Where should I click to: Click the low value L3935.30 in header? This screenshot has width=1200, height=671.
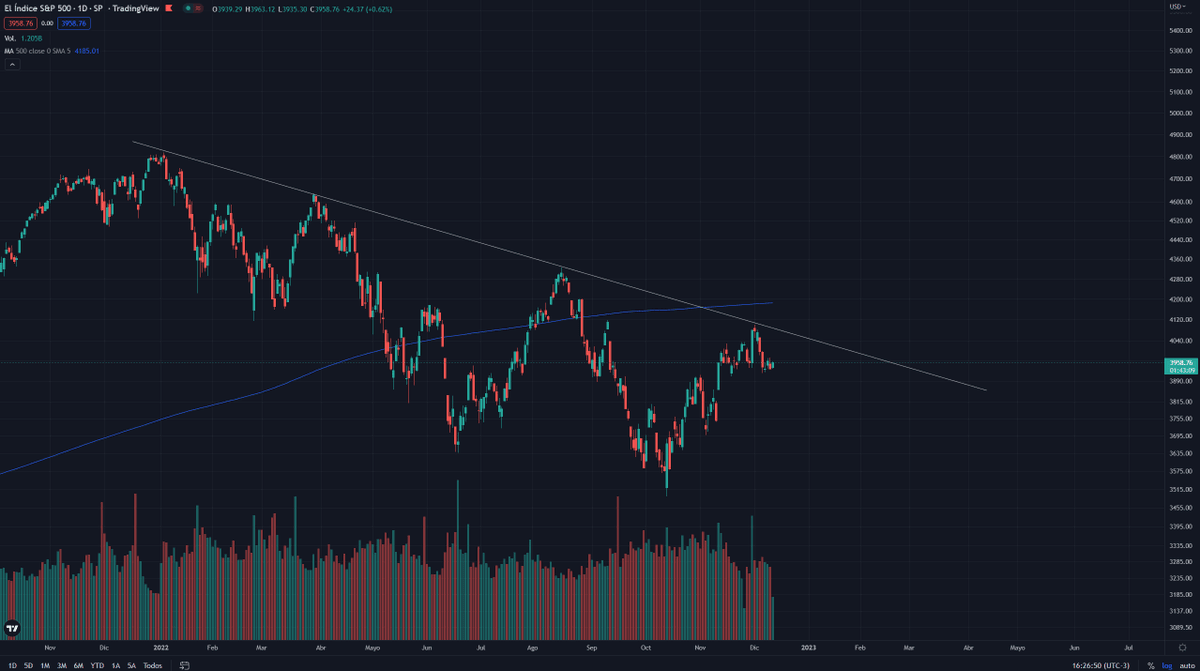pos(293,8)
